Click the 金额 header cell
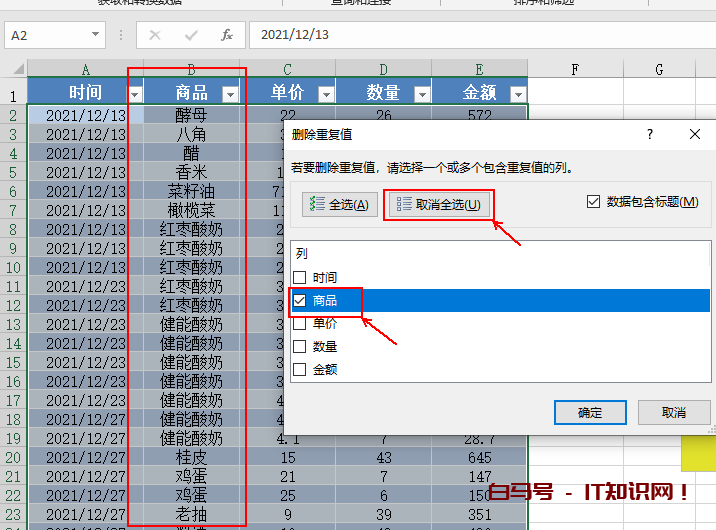 pos(479,92)
